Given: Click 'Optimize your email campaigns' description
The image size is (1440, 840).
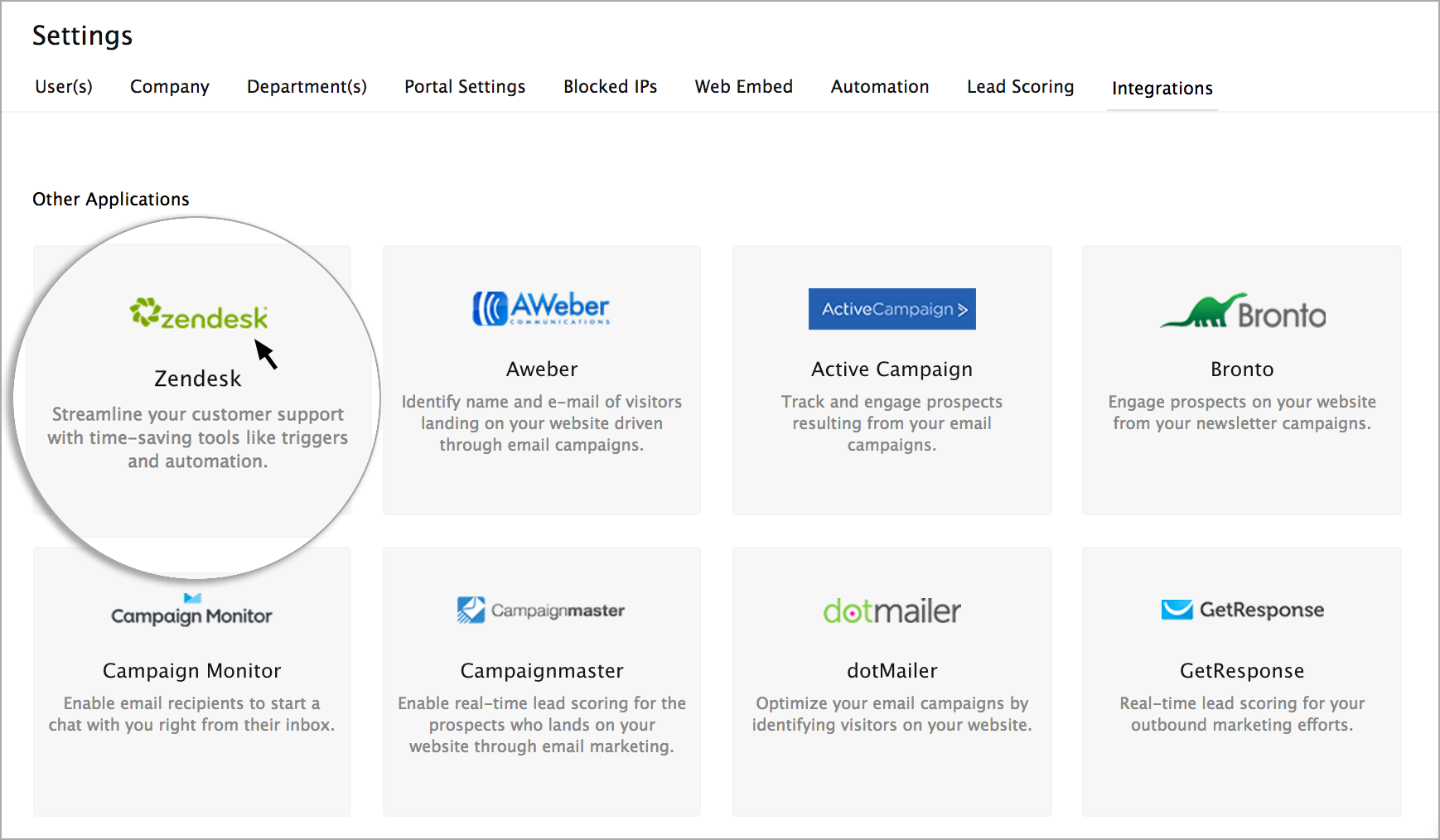Looking at the screenshot, I should 892,714.
